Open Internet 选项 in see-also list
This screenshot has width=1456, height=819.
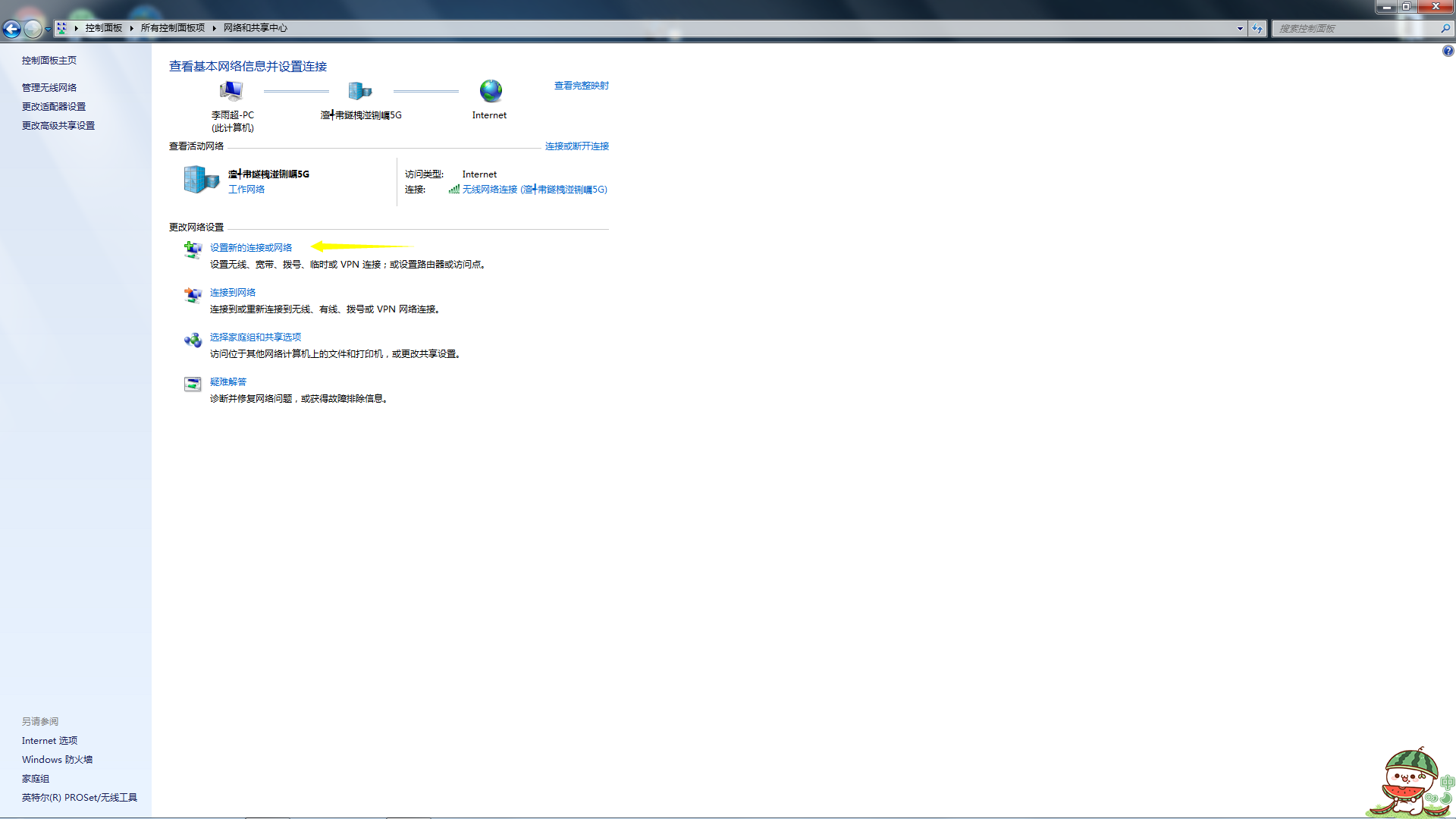pyautogui.click(x=50, y=741)
